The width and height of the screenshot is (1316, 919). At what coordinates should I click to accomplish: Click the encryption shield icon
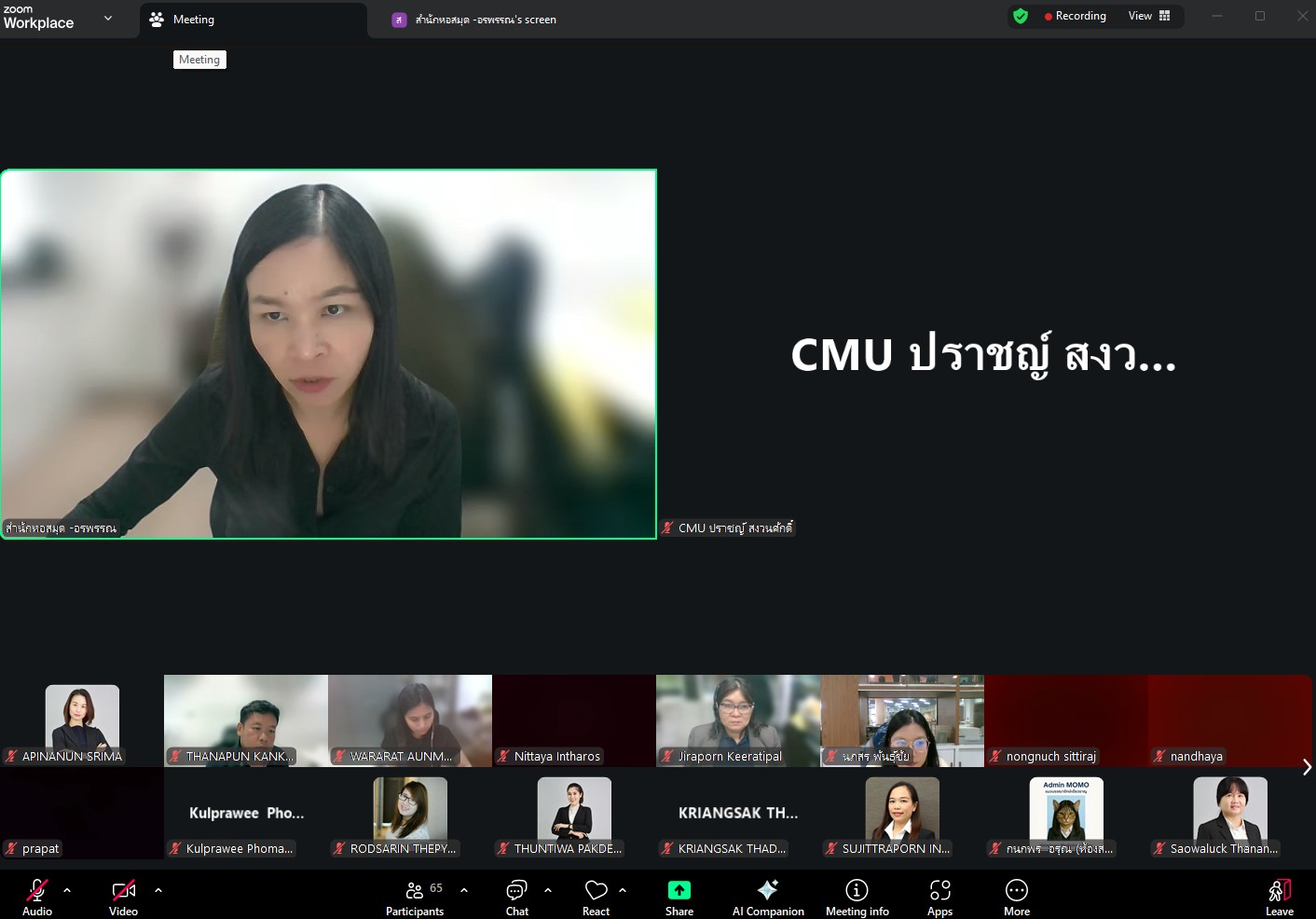coord(1021,16)
